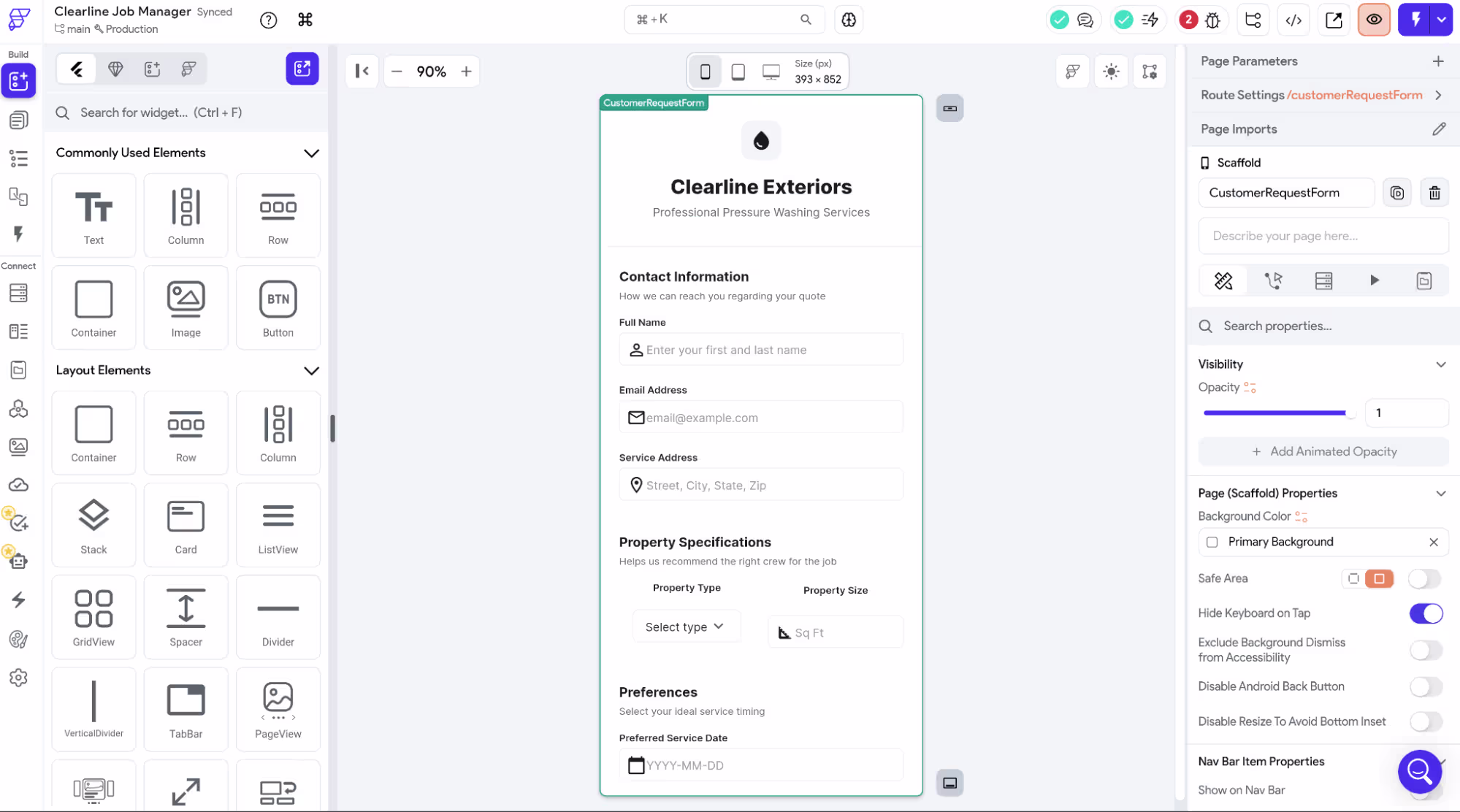Image resolution: width=1460 pixels, height=812 pixels.
Task: Expand Route Settings chevron
Action: (x=1438, y=95)
